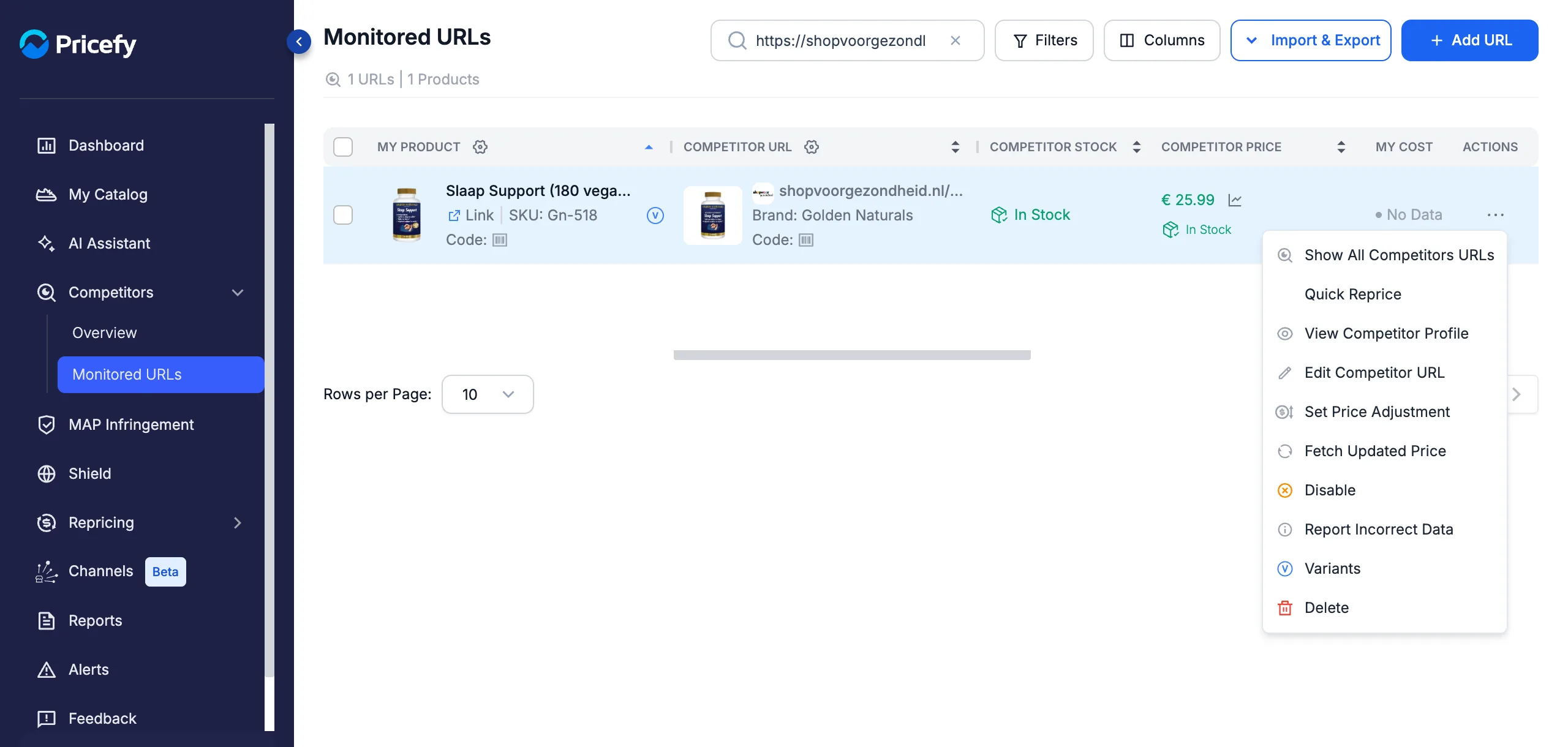Click the price history chart icon next to € 25.99
The width and height of the screenshot is (1568, 747).
1235,200
